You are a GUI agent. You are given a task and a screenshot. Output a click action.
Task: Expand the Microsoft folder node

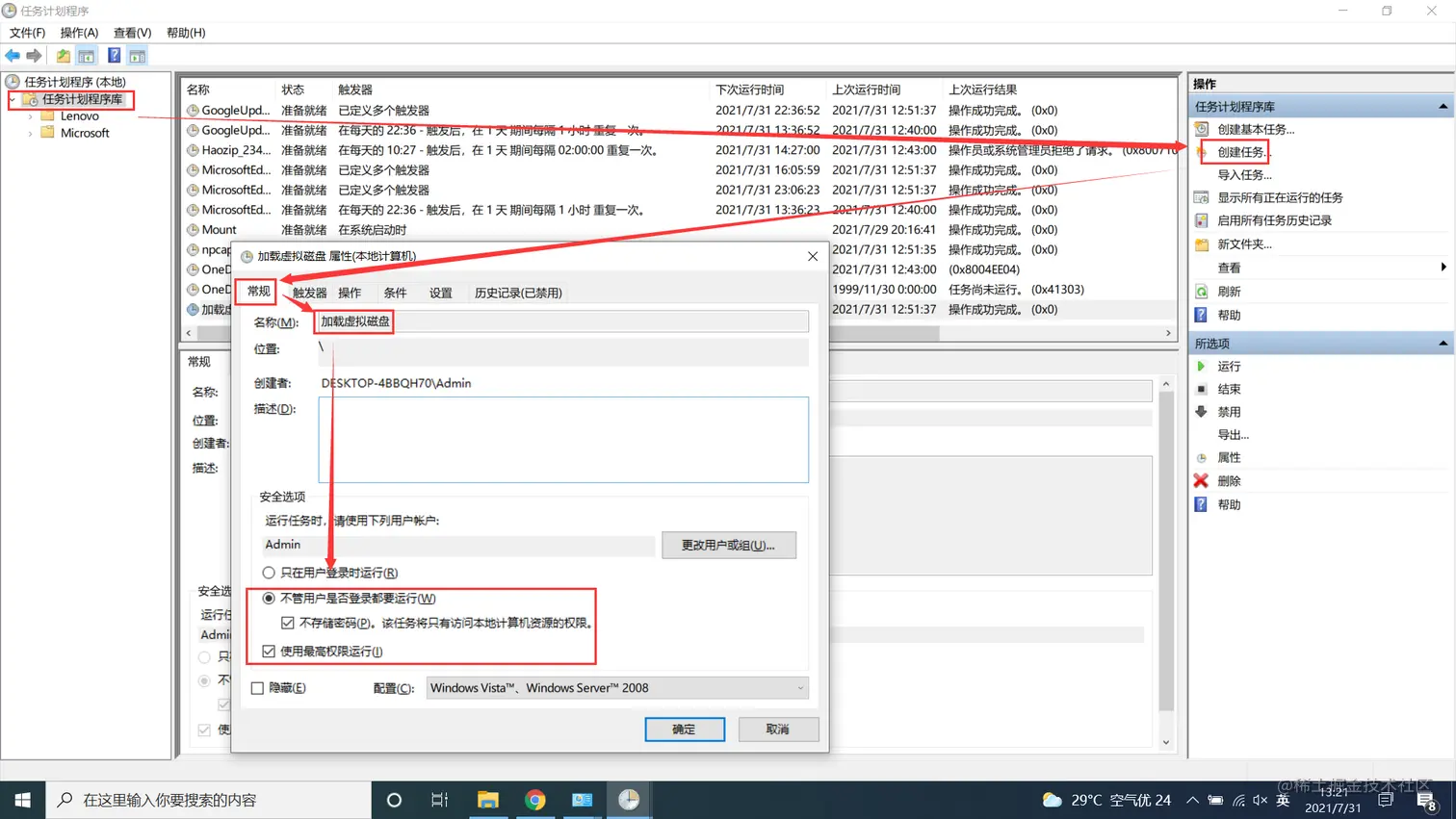point(31,134)
